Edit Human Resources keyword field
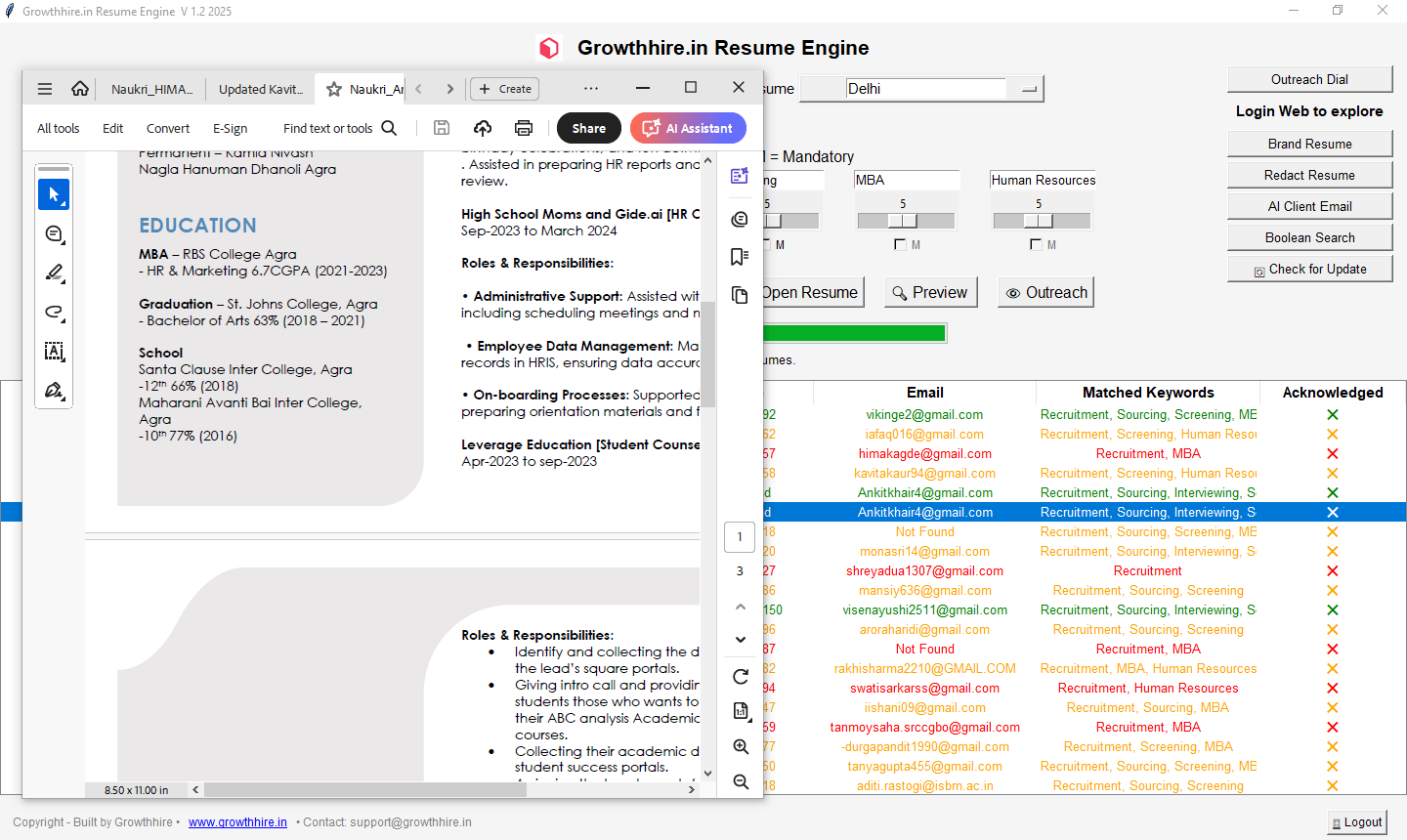The image size is (1407, 840). pos(1043,180)
